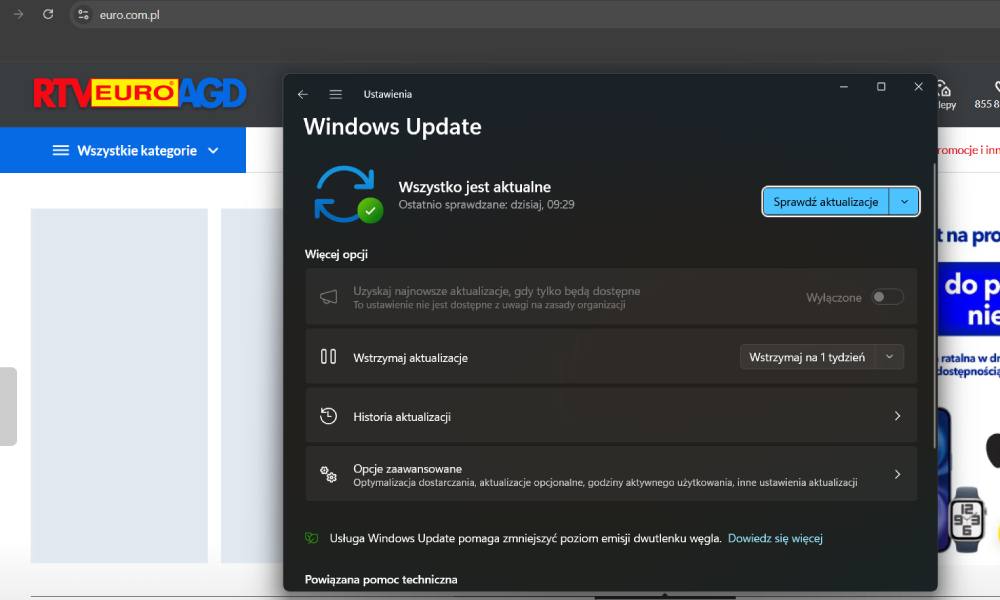
Task: Click the back arrow in Settings window
Action: coord(303,94)
